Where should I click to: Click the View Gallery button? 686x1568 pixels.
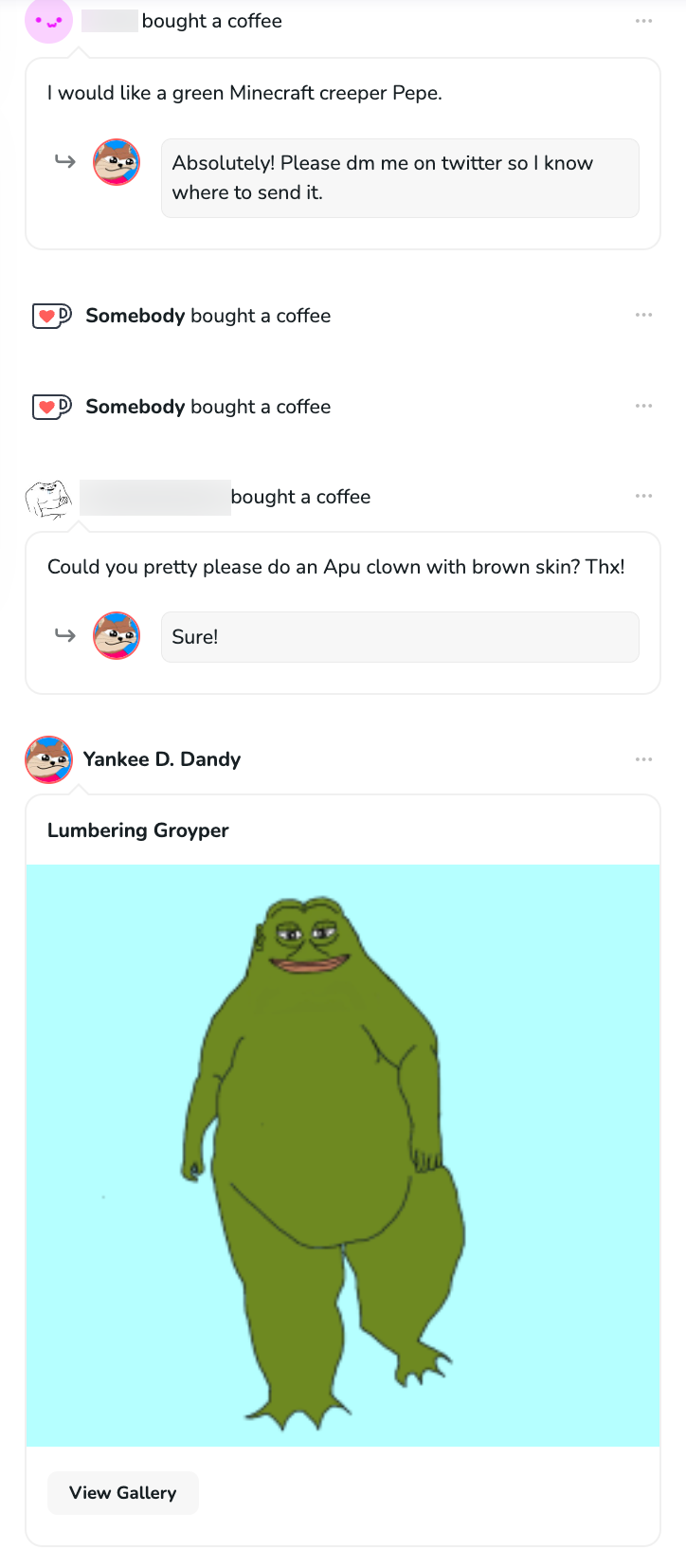122,1492
